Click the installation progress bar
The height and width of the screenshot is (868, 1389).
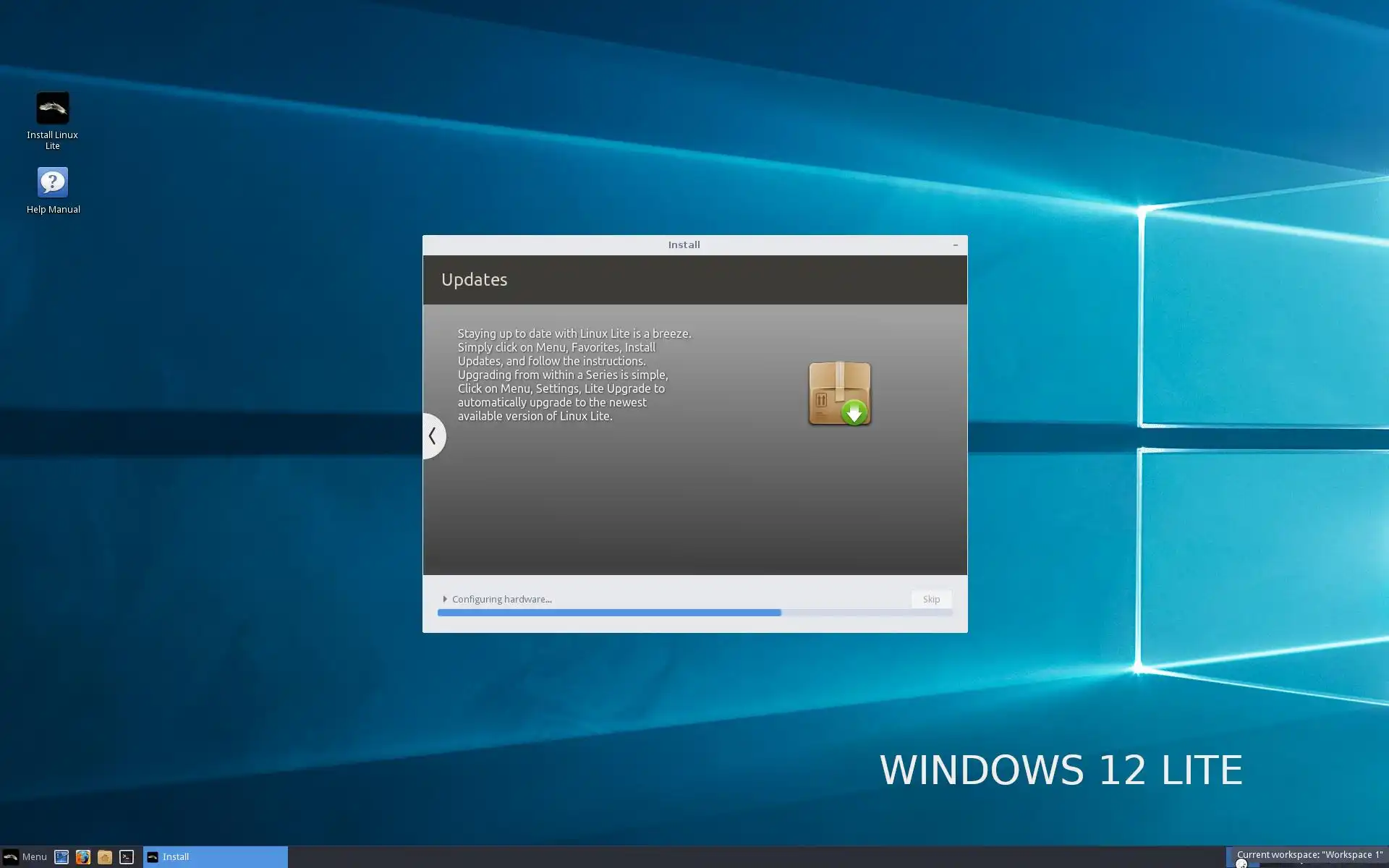pyautogui.click(x=694, y=613)
